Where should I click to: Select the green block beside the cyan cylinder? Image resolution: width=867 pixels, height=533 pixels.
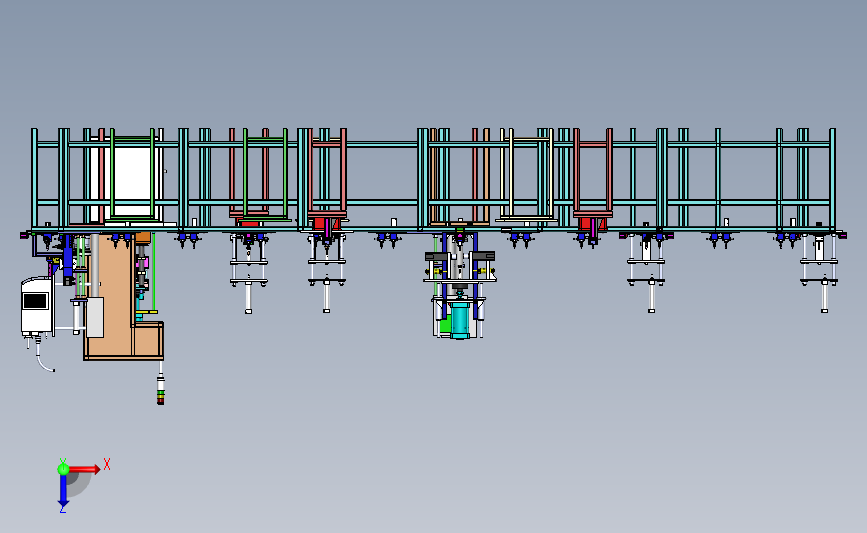coord(444,325)
